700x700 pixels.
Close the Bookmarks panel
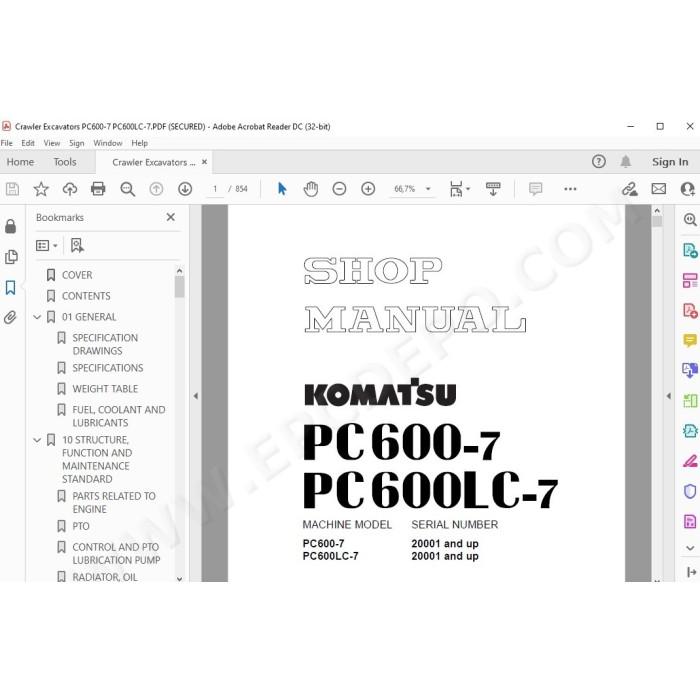(x=171, y=217)
